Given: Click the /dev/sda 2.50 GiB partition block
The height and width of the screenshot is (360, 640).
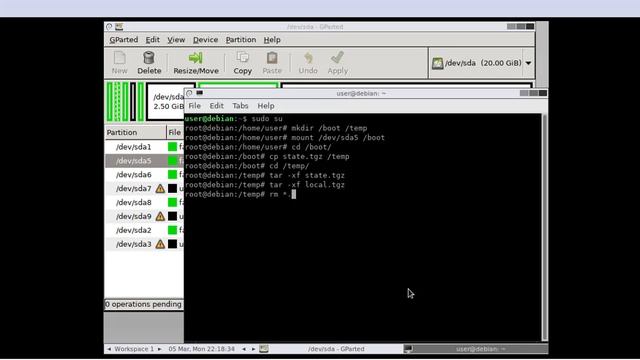Looking at the screenshot, I should (x=166, y=102).
